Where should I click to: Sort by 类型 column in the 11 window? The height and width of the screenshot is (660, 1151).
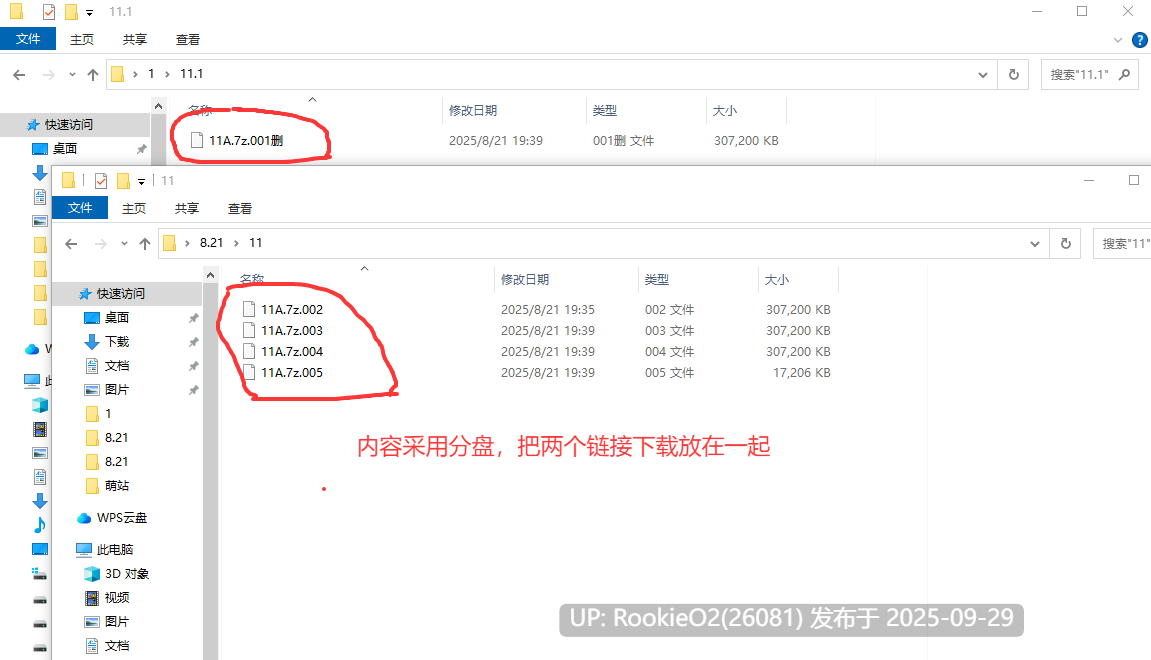coord(657,280)
